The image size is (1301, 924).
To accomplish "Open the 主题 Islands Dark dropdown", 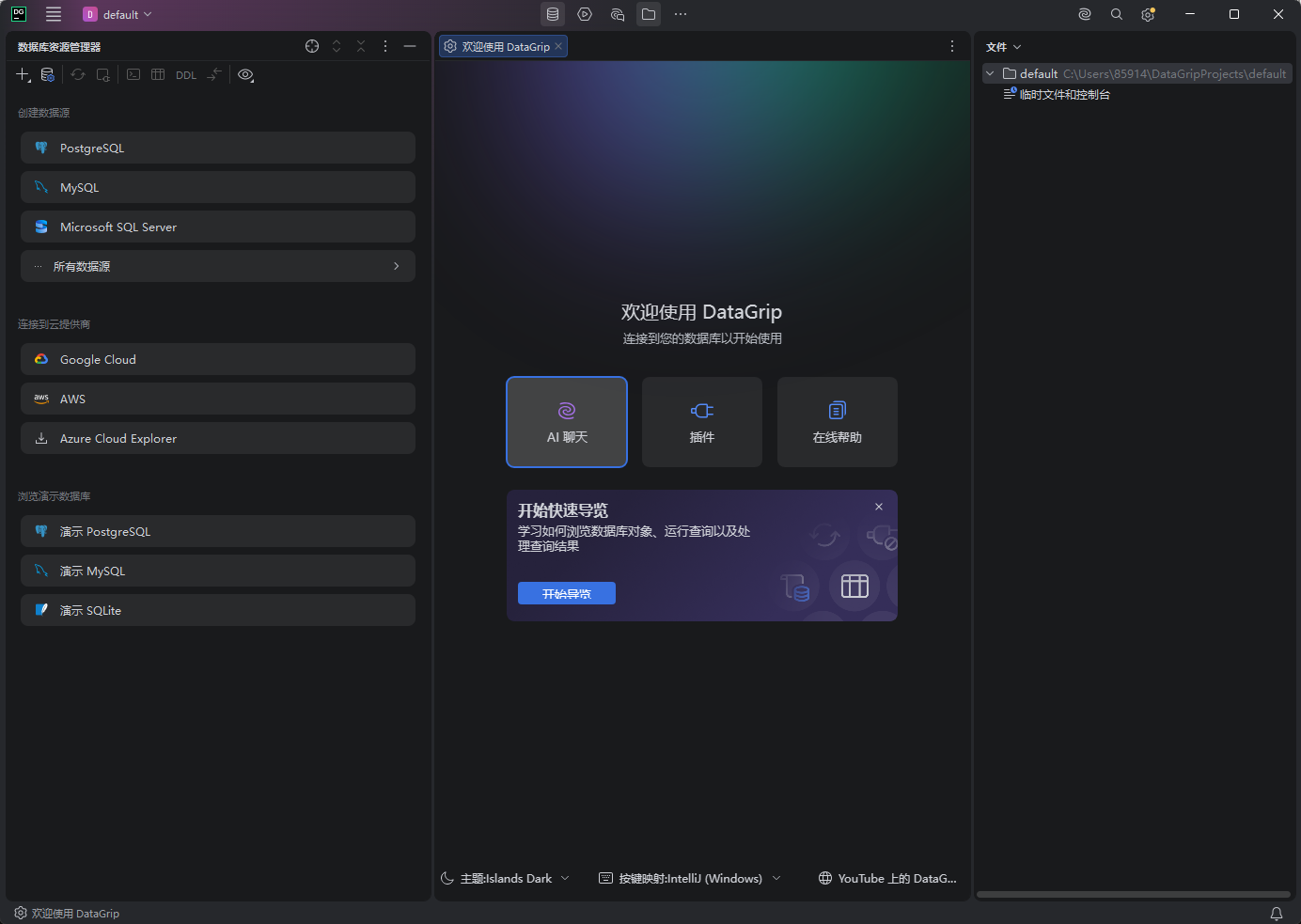I will (x=505, y=878).
